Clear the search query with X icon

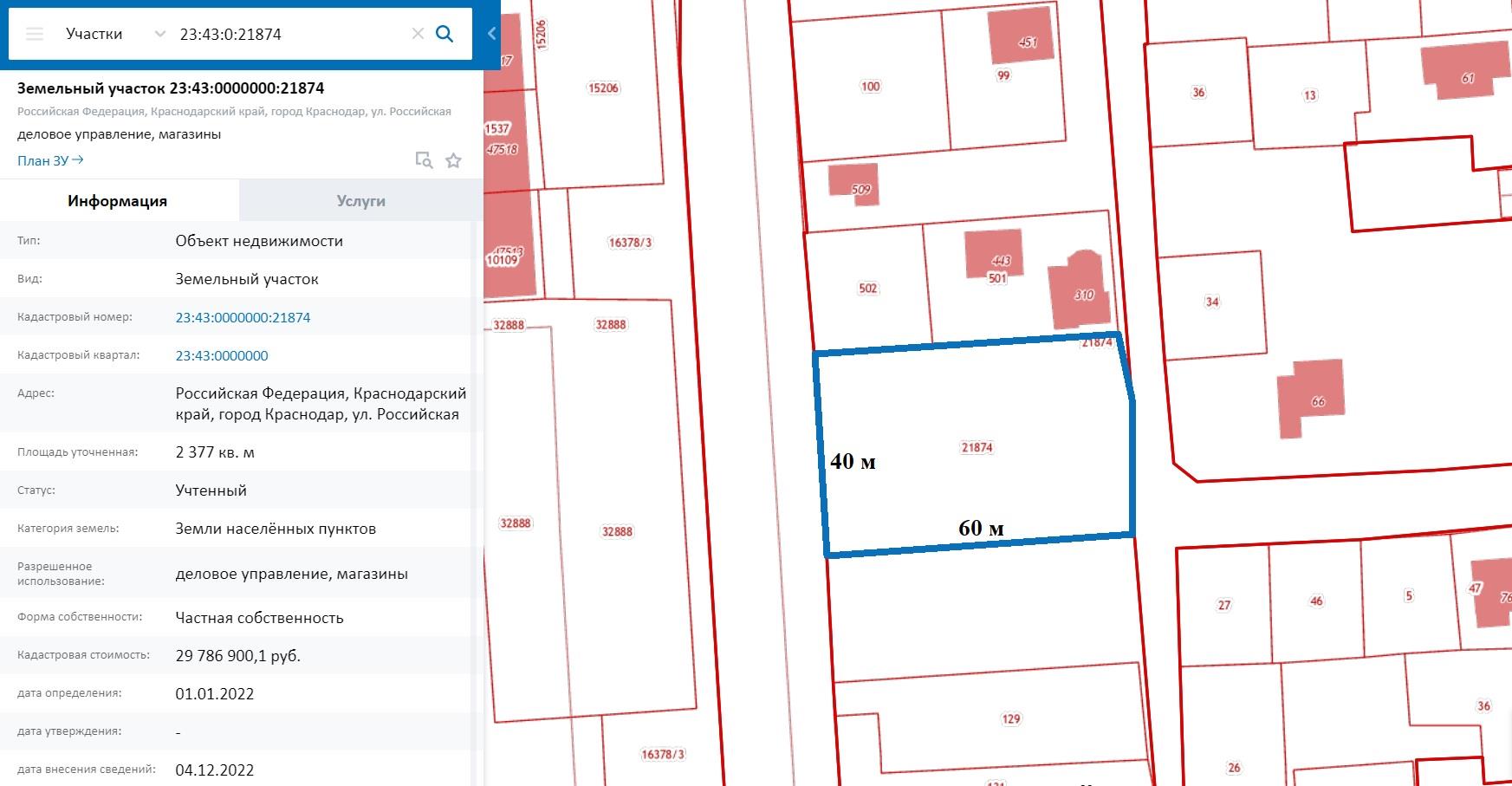point(418,35)
